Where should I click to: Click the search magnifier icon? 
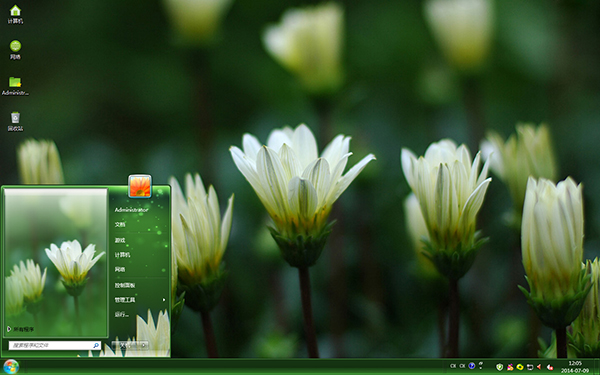click(x=96, y=346)
